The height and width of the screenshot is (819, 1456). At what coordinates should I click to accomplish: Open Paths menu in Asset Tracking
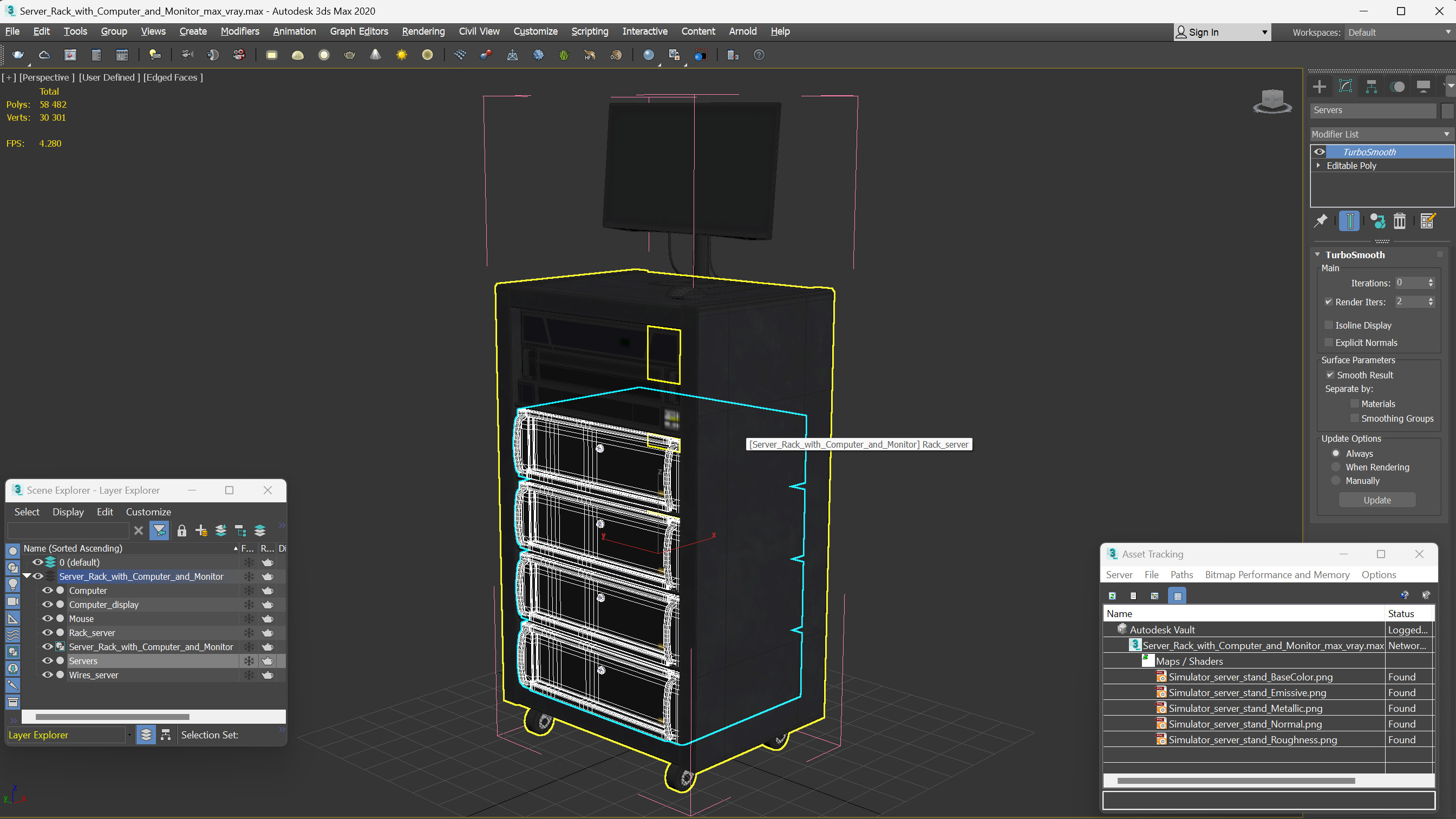pos(1181,575)
